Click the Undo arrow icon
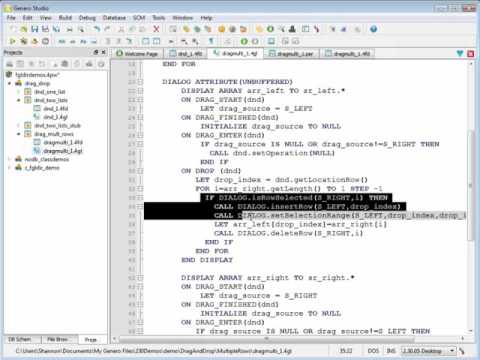 [x=97, y=29]
